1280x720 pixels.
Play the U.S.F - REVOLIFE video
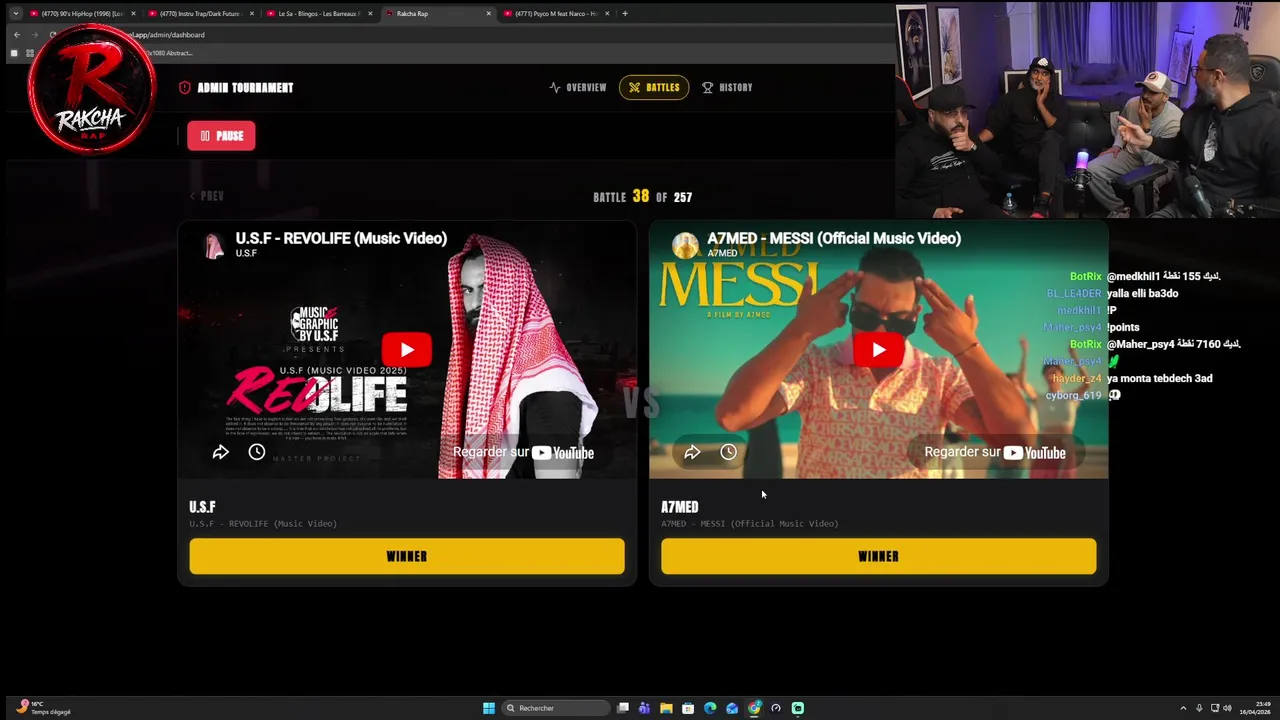(406, 350)
